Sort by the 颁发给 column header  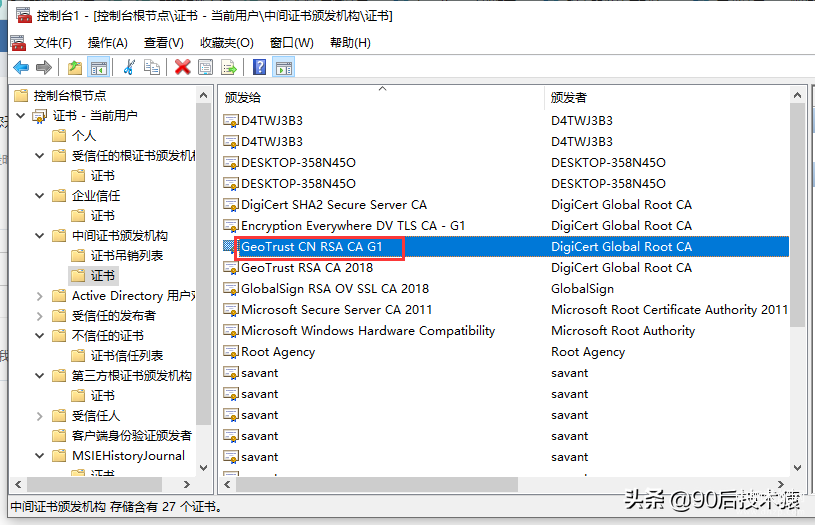(x=382, y=97)
